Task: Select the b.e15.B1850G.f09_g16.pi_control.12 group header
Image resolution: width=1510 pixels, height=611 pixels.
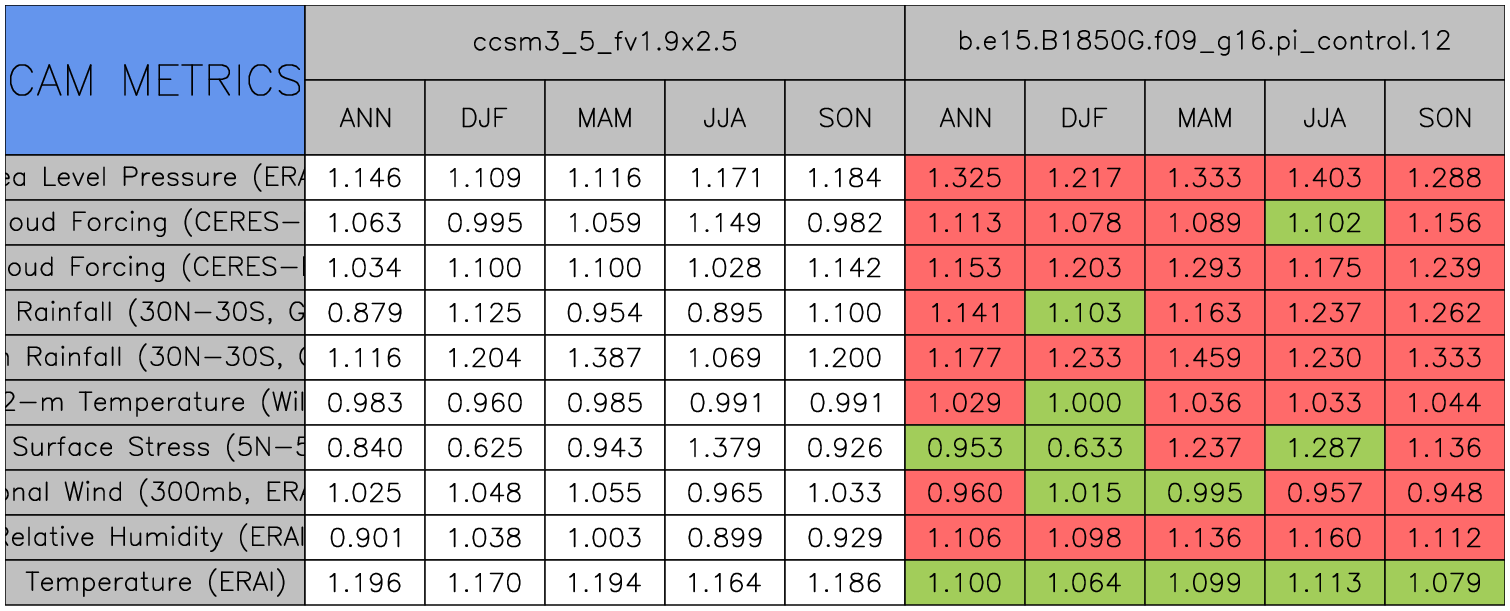Action: tap(1205, 42)
